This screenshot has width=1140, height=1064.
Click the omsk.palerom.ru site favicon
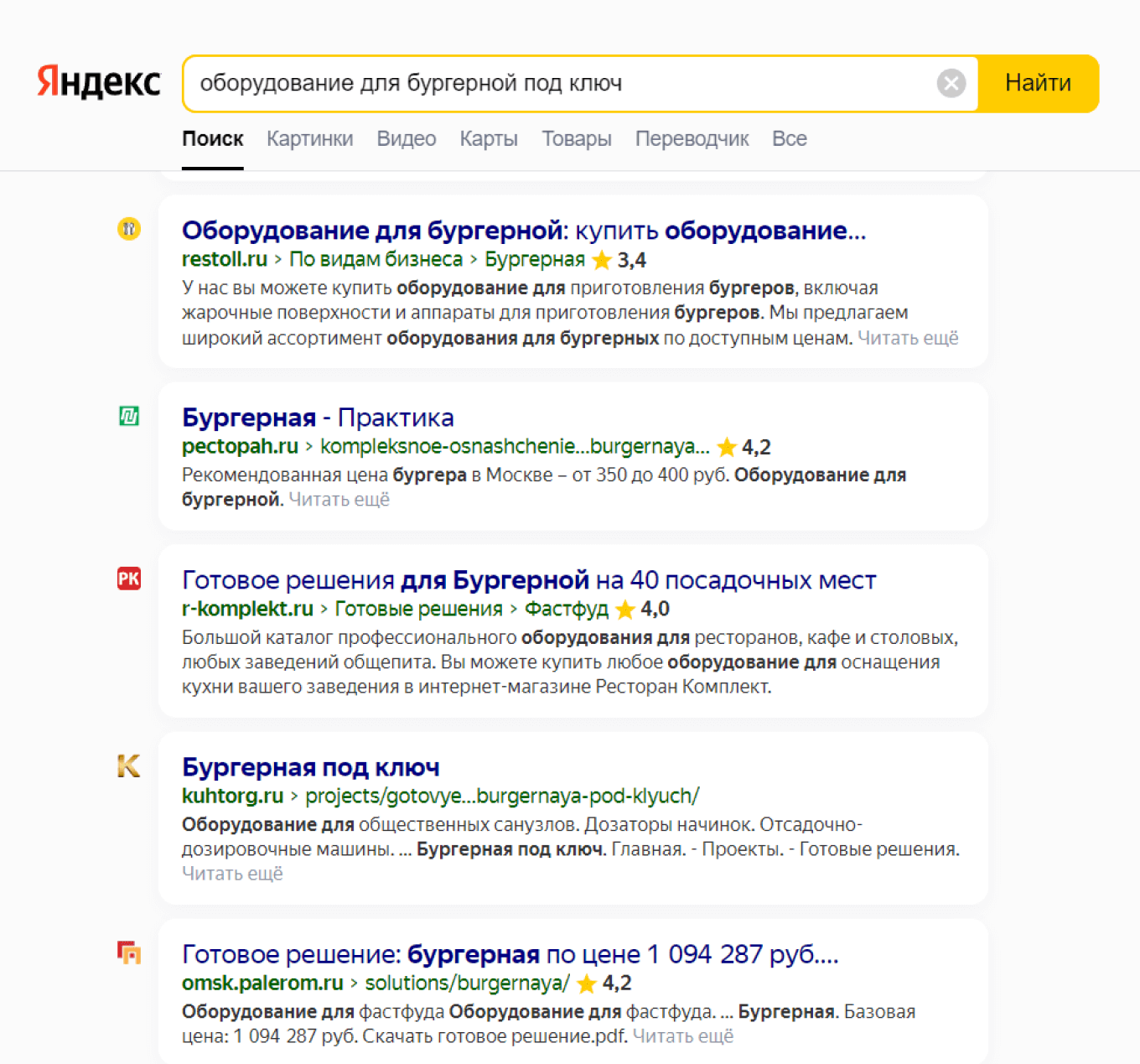tap(128, 953)
